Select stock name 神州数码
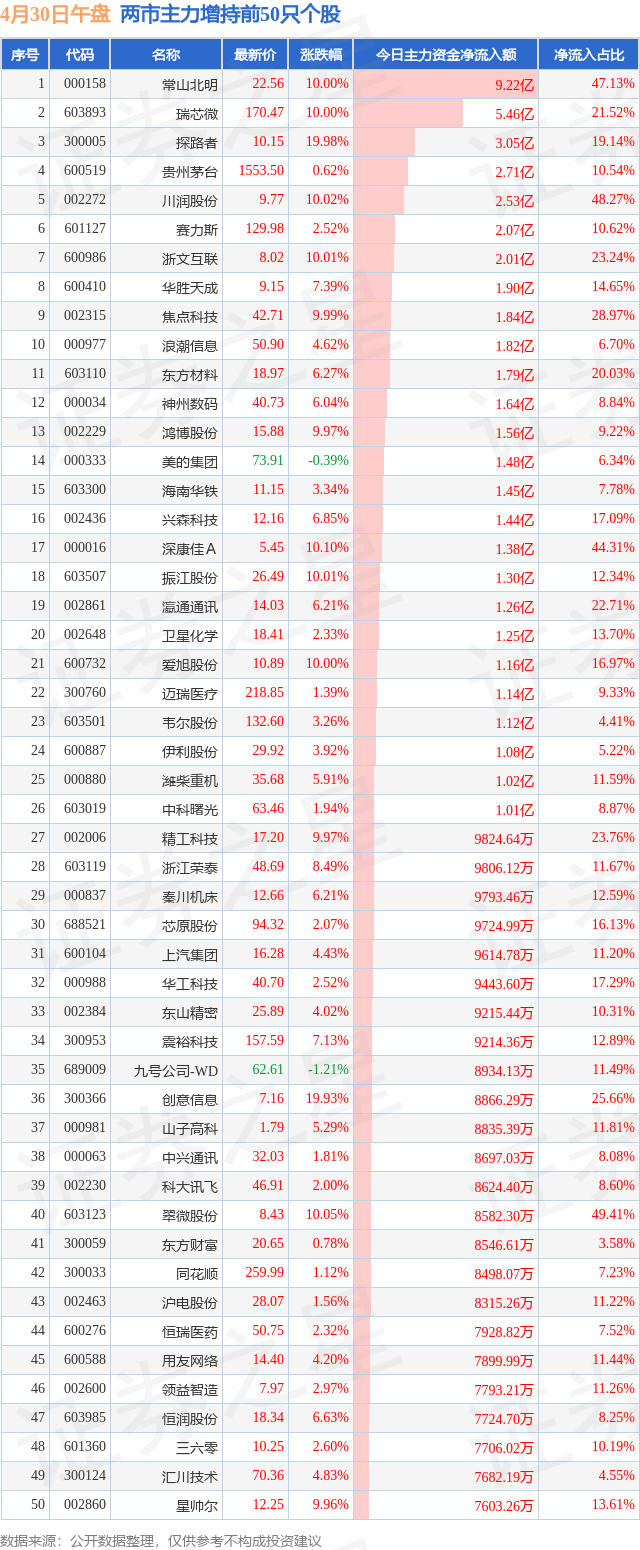640x1550 pixels. 189,403
